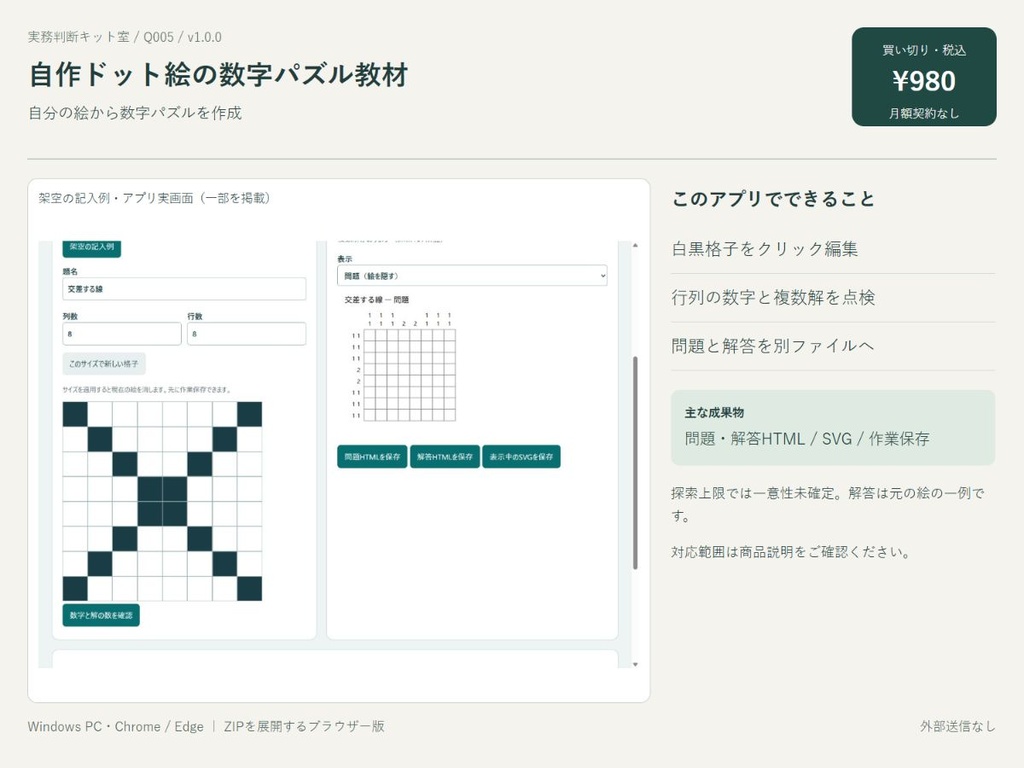The height and width of the screenshot is (768, 1024).
Task: Click the text ZIPを展開するブラウザー版
Action: [304, 726]
